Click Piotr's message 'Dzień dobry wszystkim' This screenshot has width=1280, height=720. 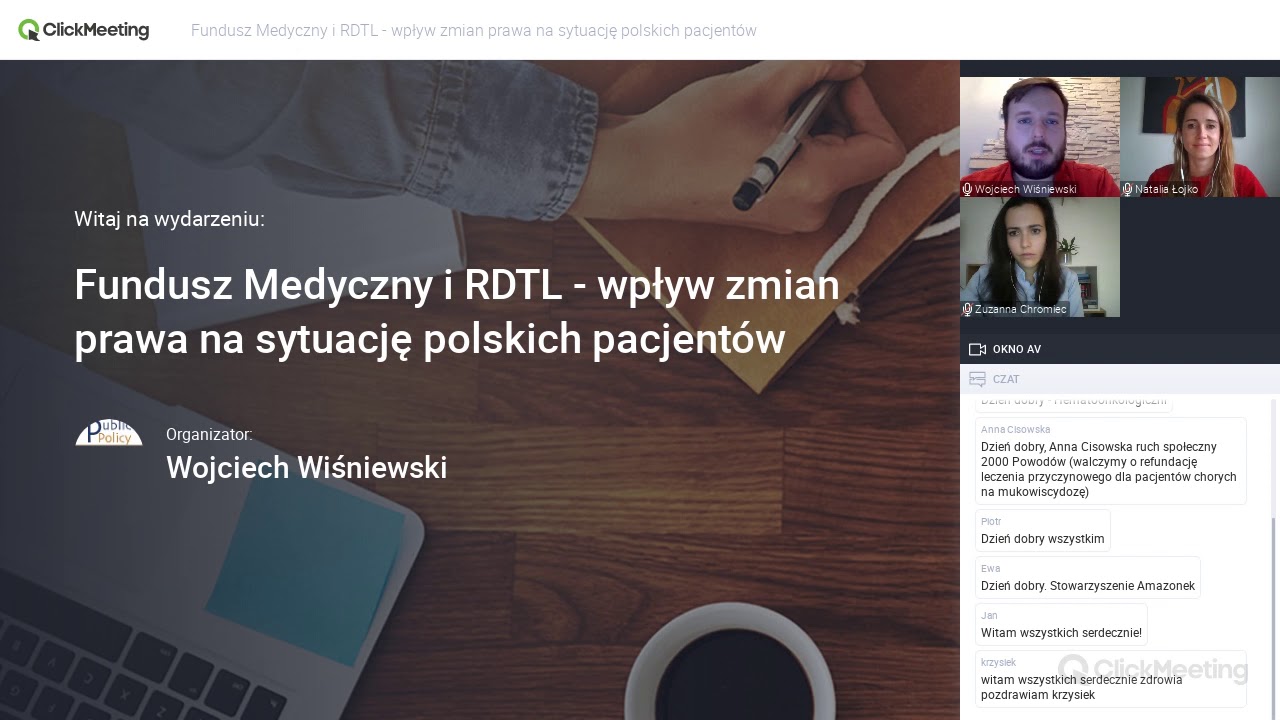coord(1043,531)
